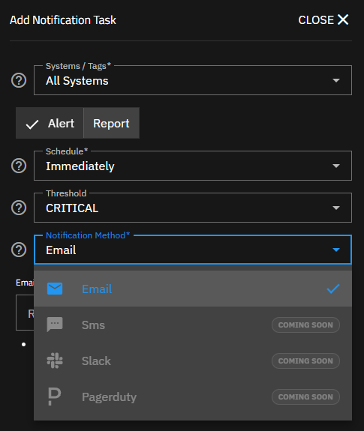Open the Threshold dropdown set to CRITICAL
This screenshot has height=431, width=364.
(193, 208)
